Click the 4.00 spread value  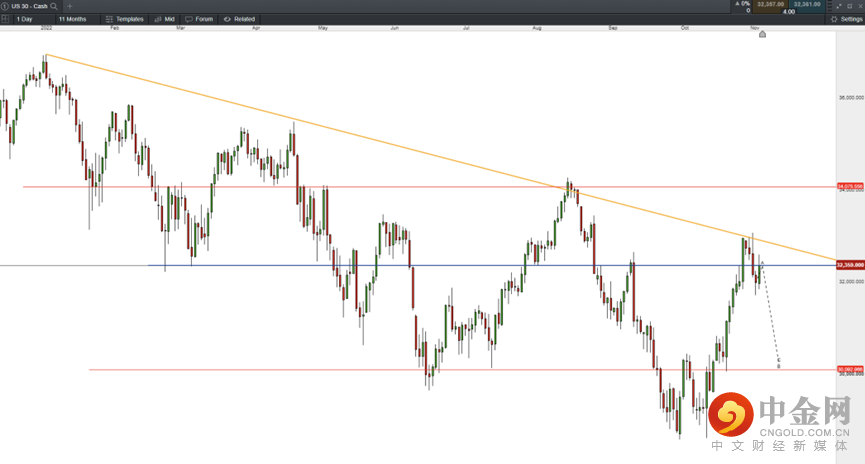(x=789, y=12)
